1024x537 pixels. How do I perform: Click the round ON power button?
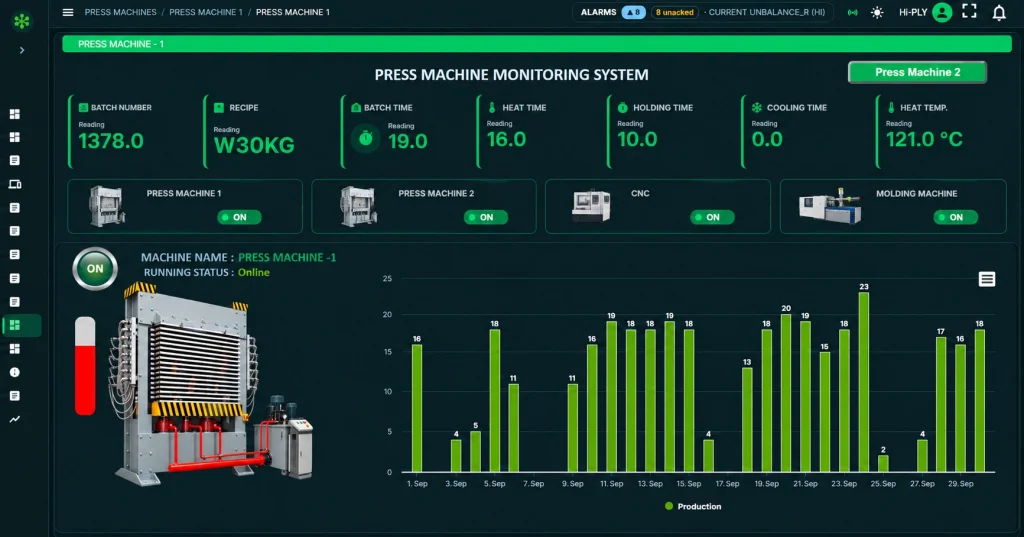pyautogui.click(x=95, y=268)
